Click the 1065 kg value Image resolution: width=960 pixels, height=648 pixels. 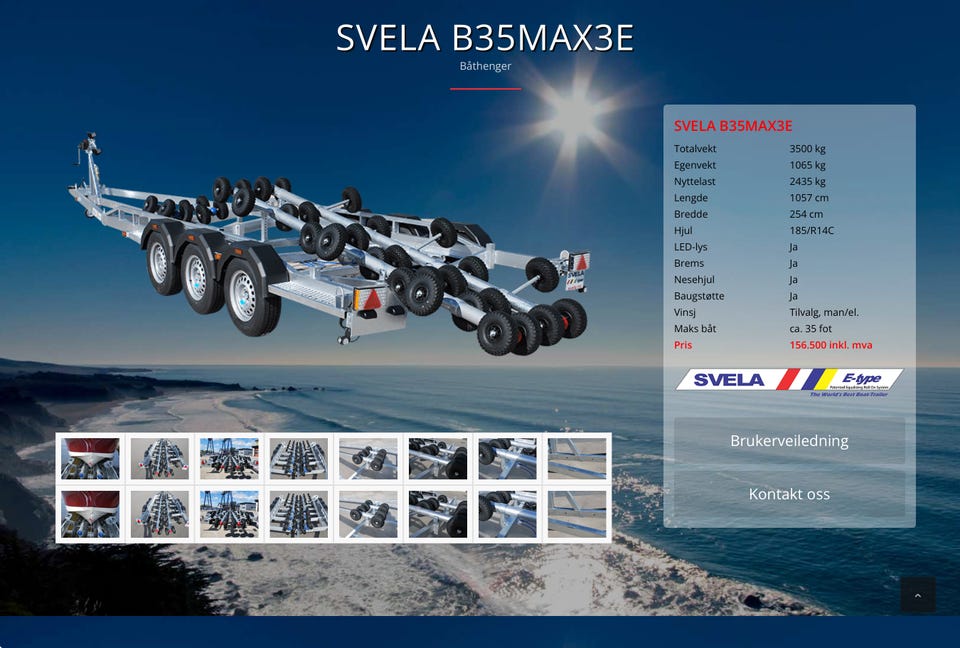tap(808, 165)
